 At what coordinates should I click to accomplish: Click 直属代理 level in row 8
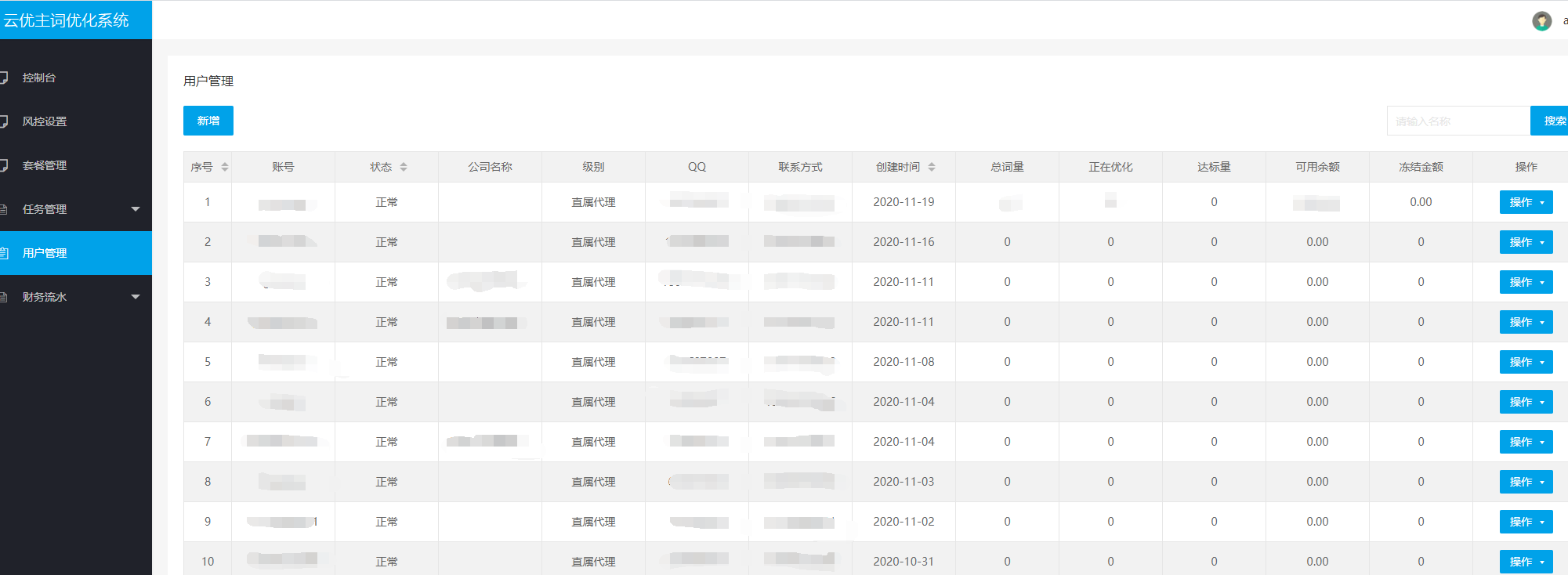593,482
